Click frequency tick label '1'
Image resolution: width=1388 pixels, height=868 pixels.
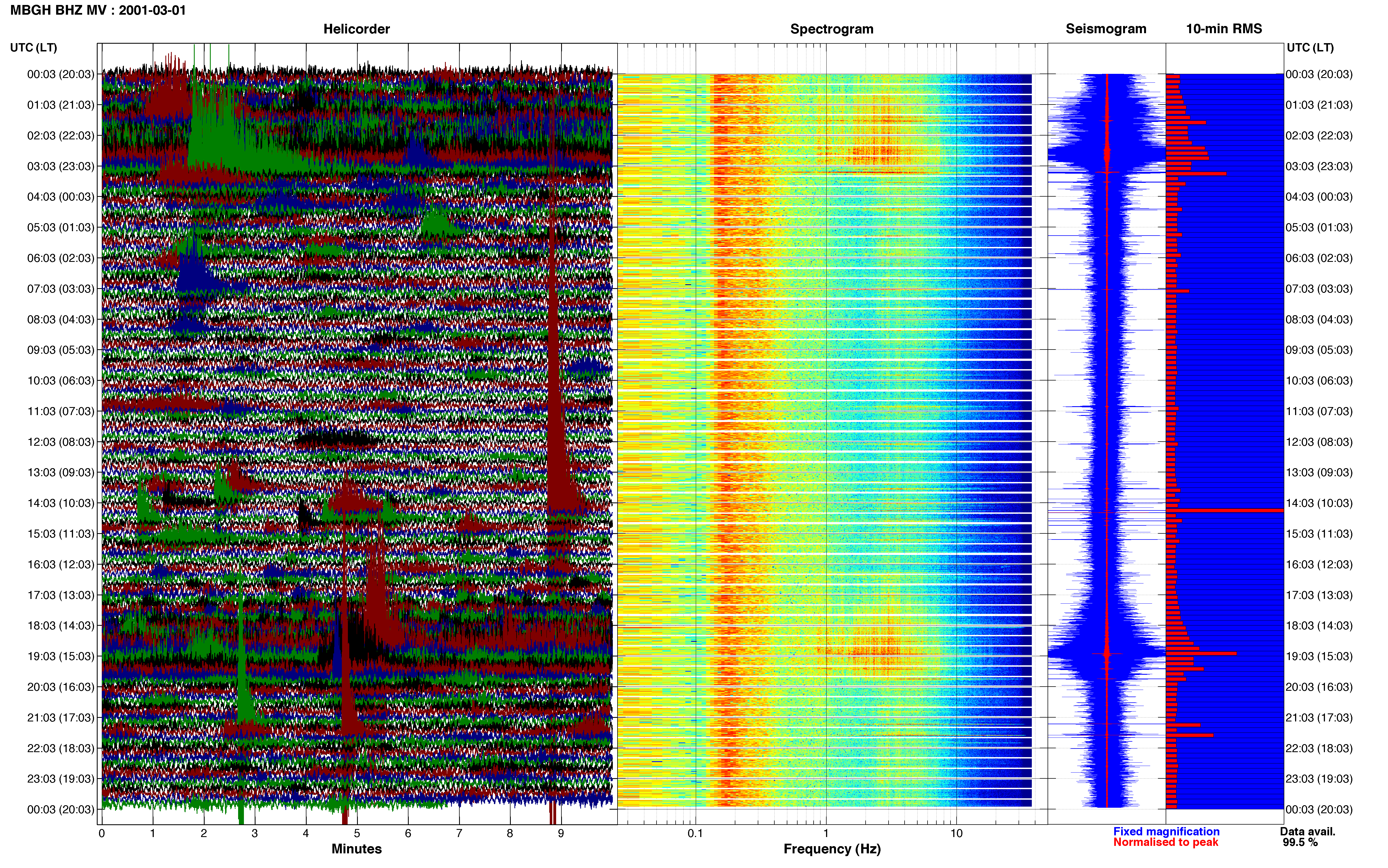826,833
